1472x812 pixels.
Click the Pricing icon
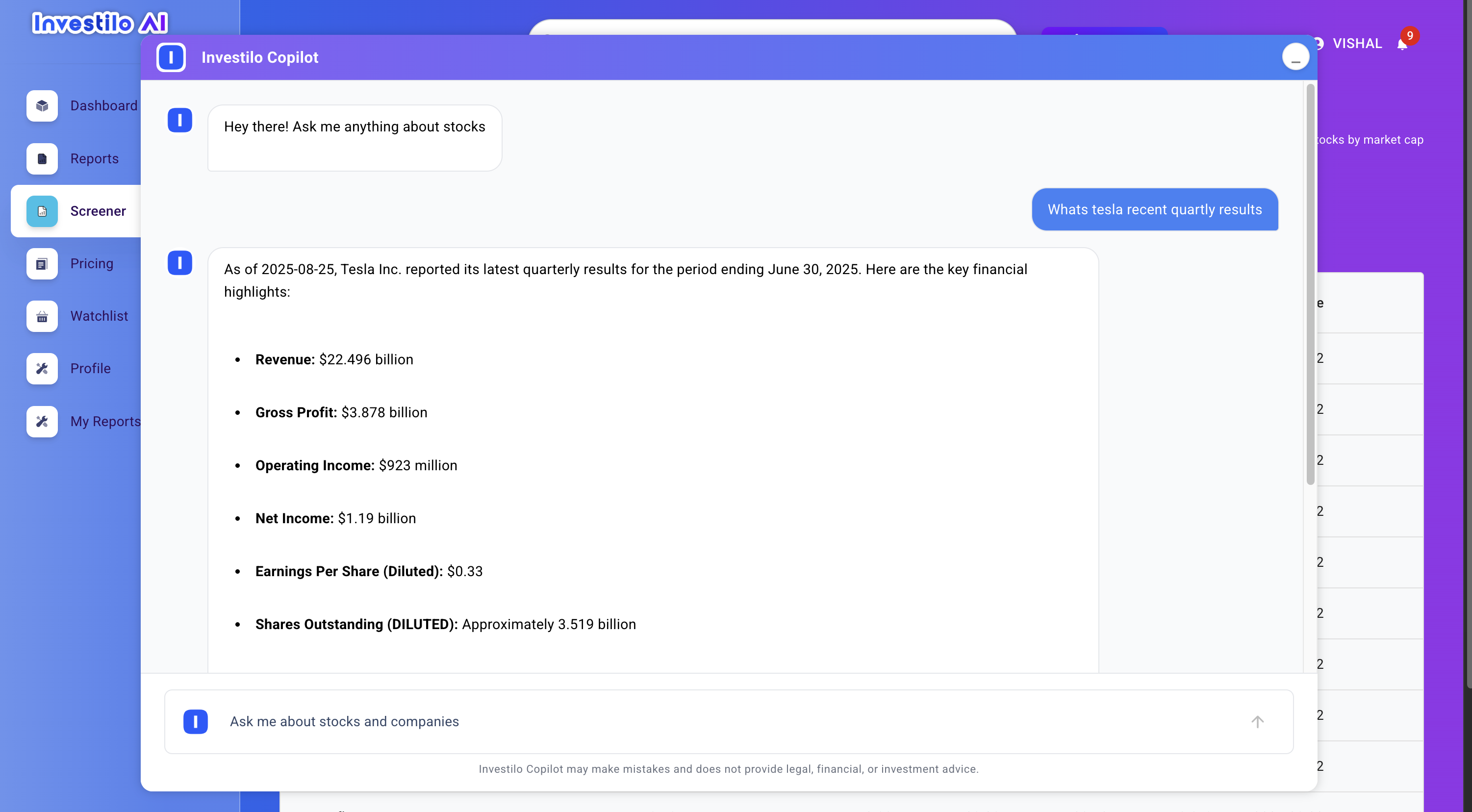(42, 263)
